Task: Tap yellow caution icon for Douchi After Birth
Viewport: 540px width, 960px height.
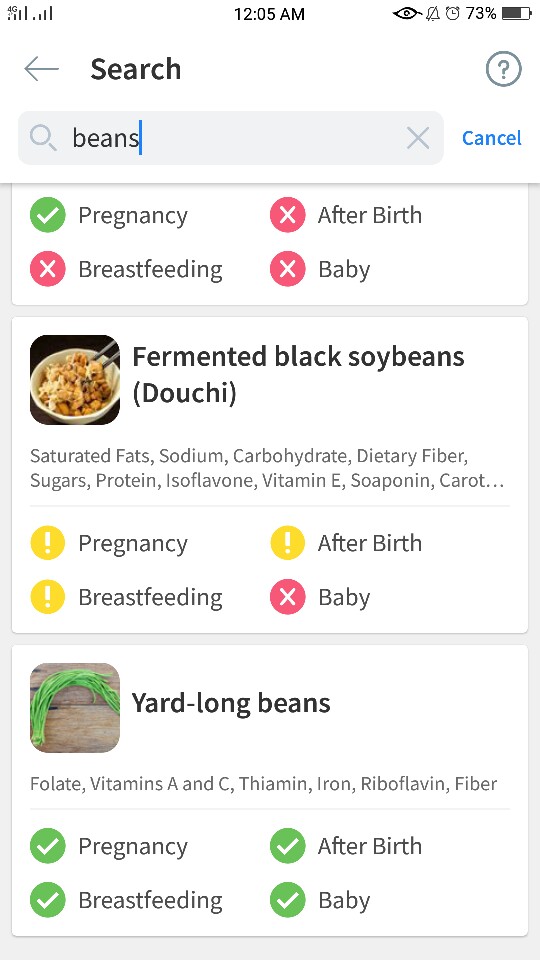Action: tap(288, 543)
